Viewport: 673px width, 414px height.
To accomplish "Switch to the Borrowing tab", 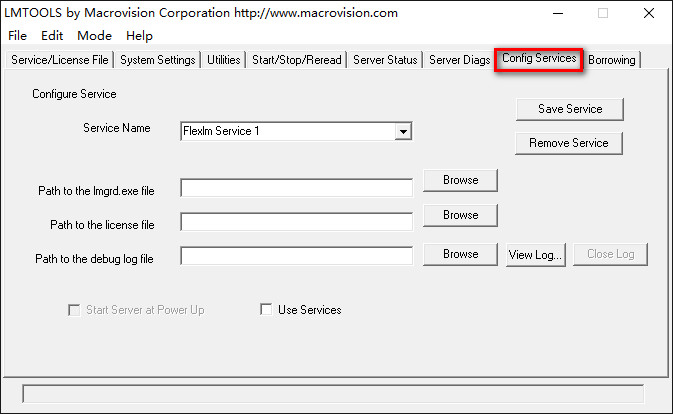I will pyautogui.click(x=612, y=60).
